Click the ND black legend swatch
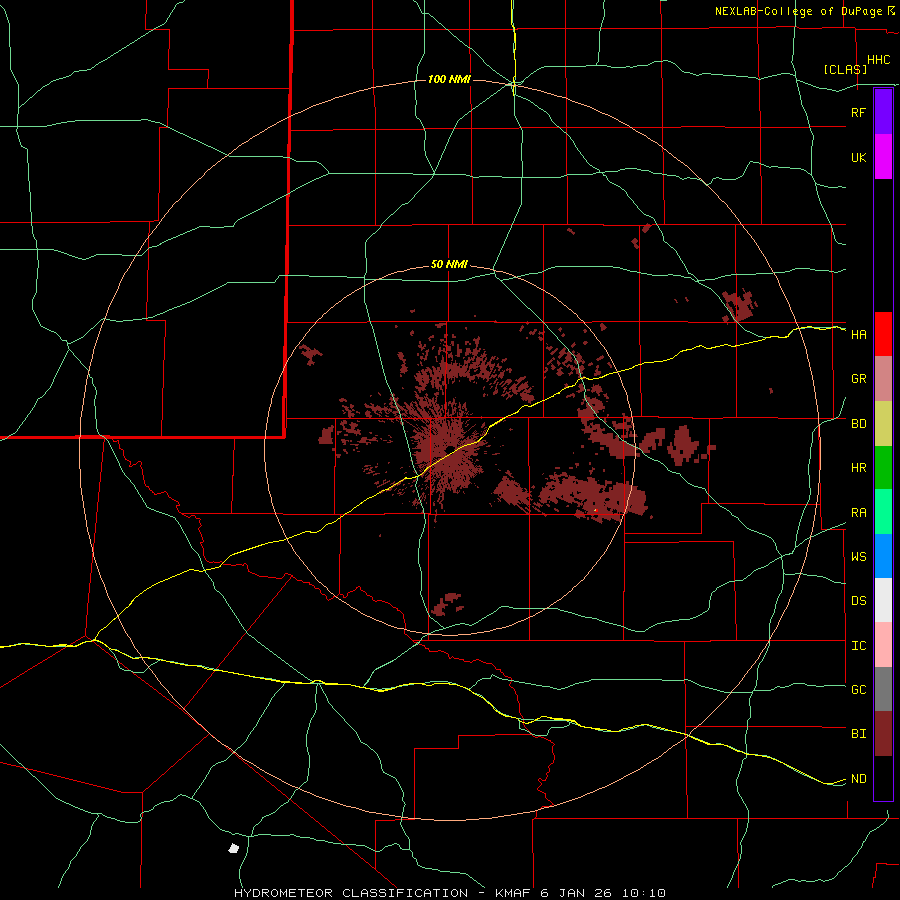Viewport: 900px width, 900px height. [x=883, y=778]
